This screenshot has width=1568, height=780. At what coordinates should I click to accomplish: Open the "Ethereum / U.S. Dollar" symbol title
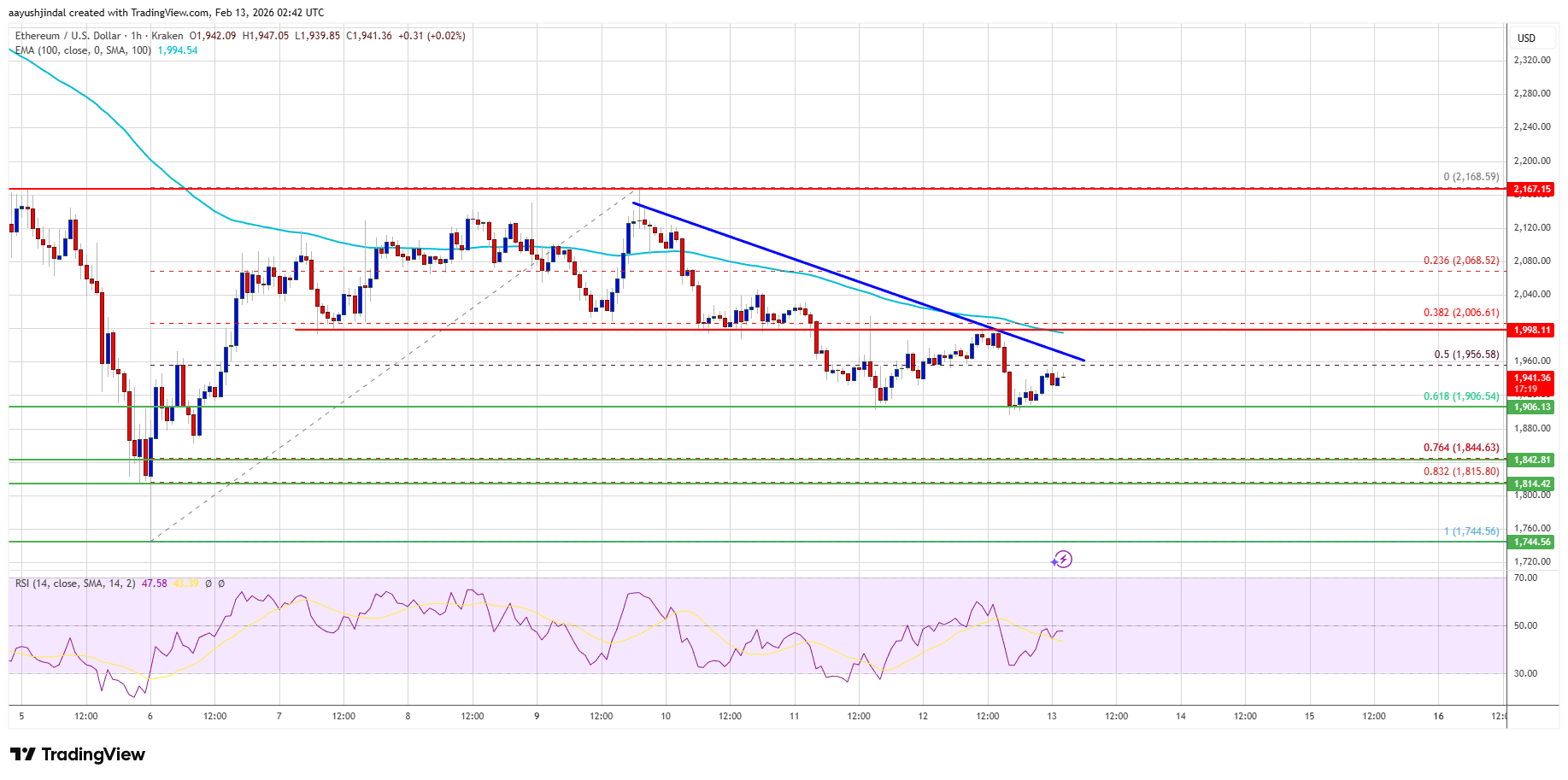68,36
